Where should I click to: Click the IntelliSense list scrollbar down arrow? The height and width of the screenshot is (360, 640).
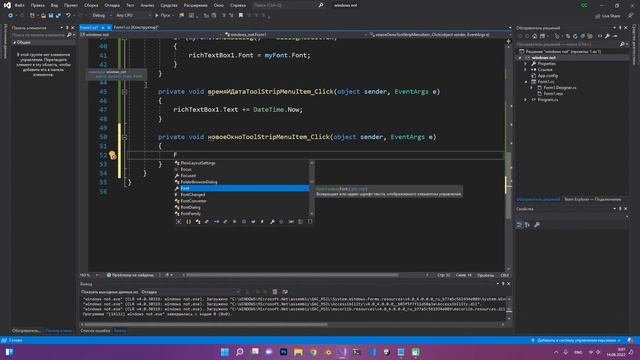tap(312, 213)
